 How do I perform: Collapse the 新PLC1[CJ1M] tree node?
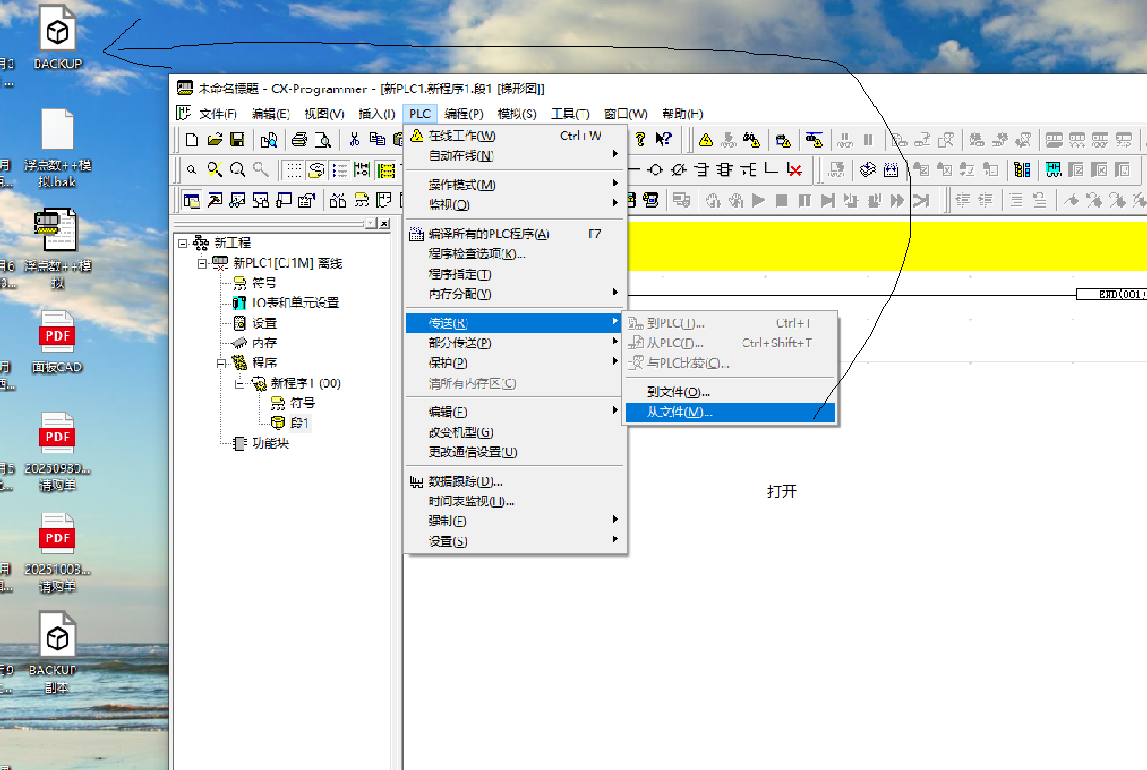pyautogui.click(x=202, y=263)
